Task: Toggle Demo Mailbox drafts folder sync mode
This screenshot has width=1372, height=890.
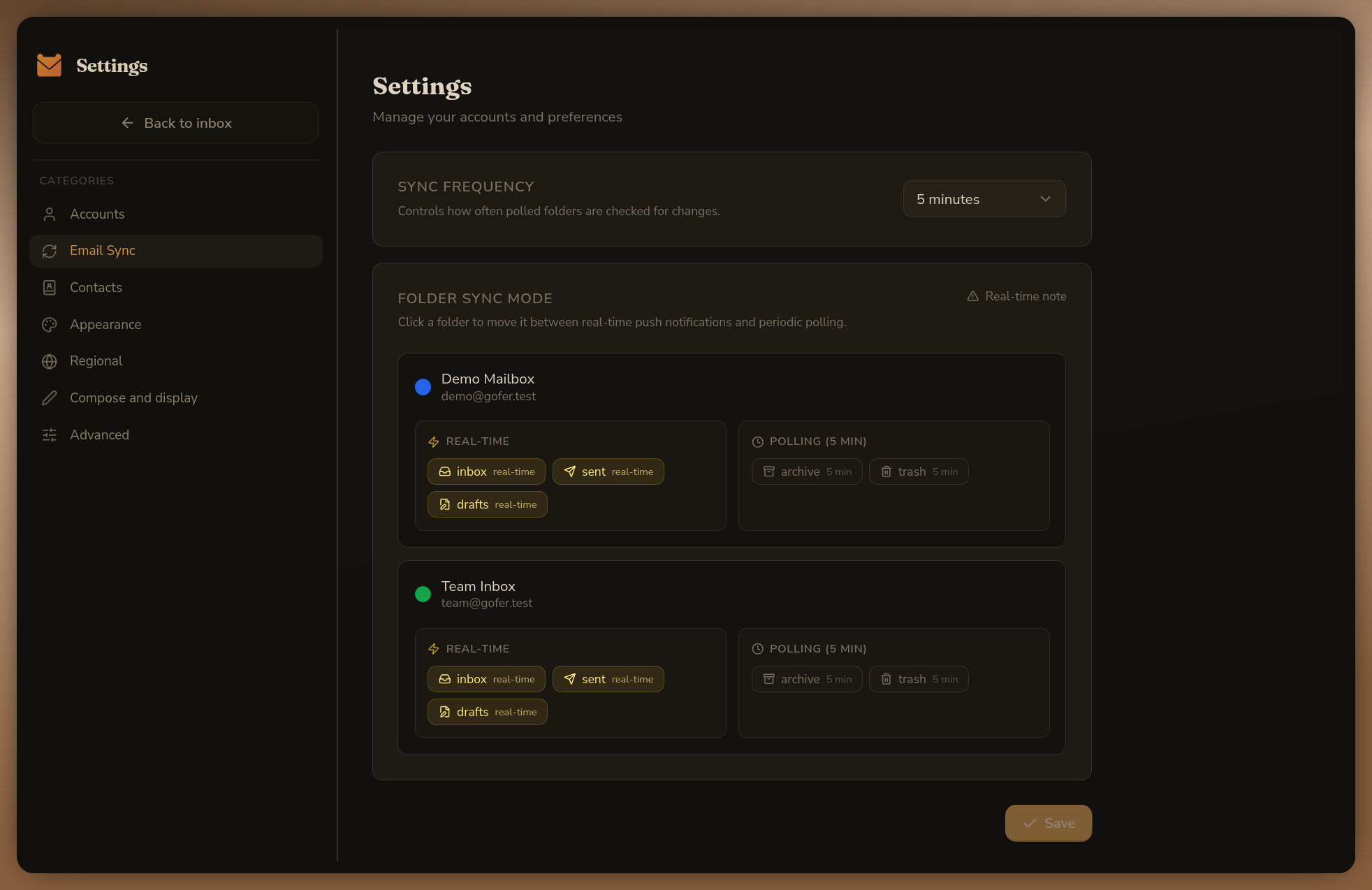Action: 487,504
